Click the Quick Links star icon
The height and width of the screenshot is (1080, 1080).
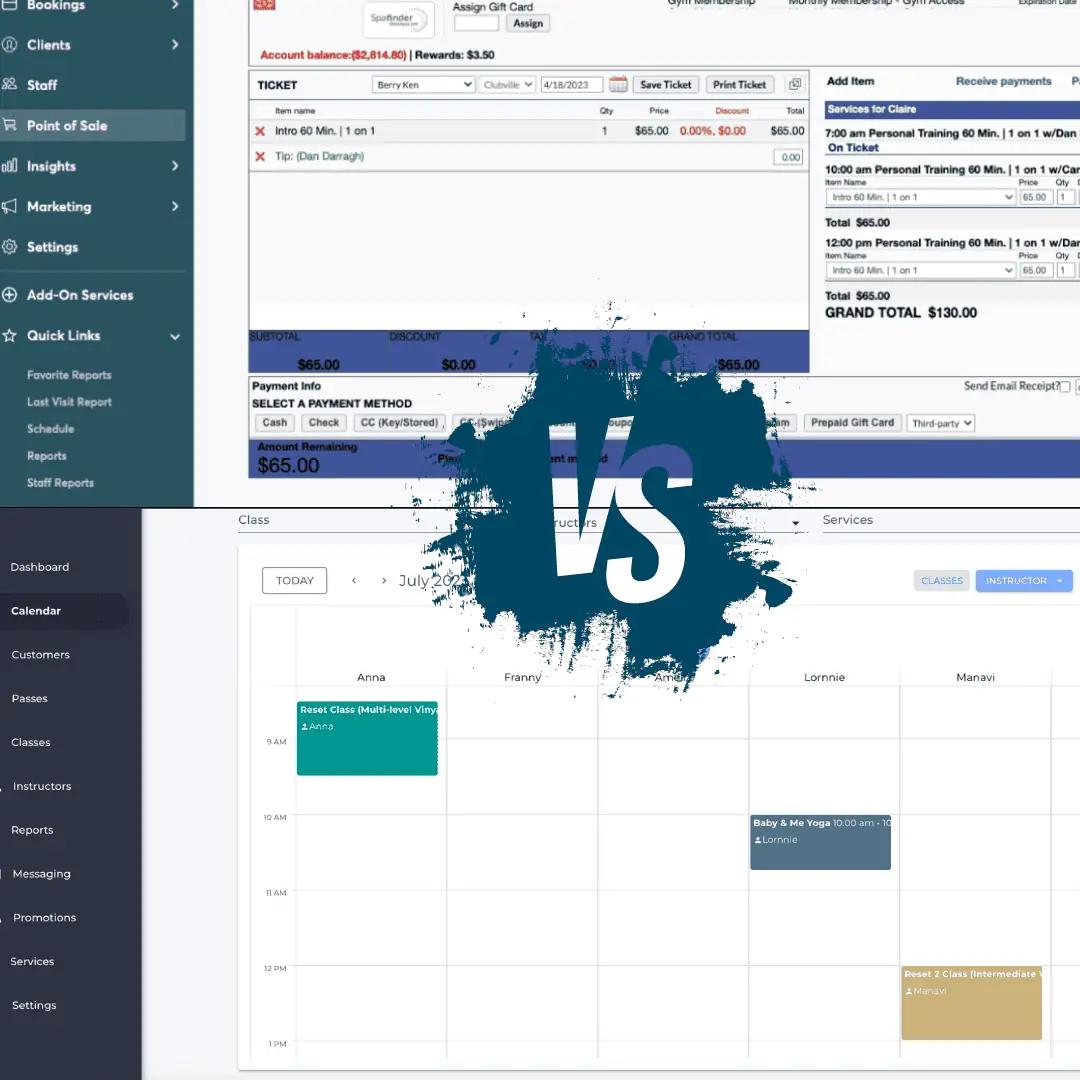pos(10,335)
